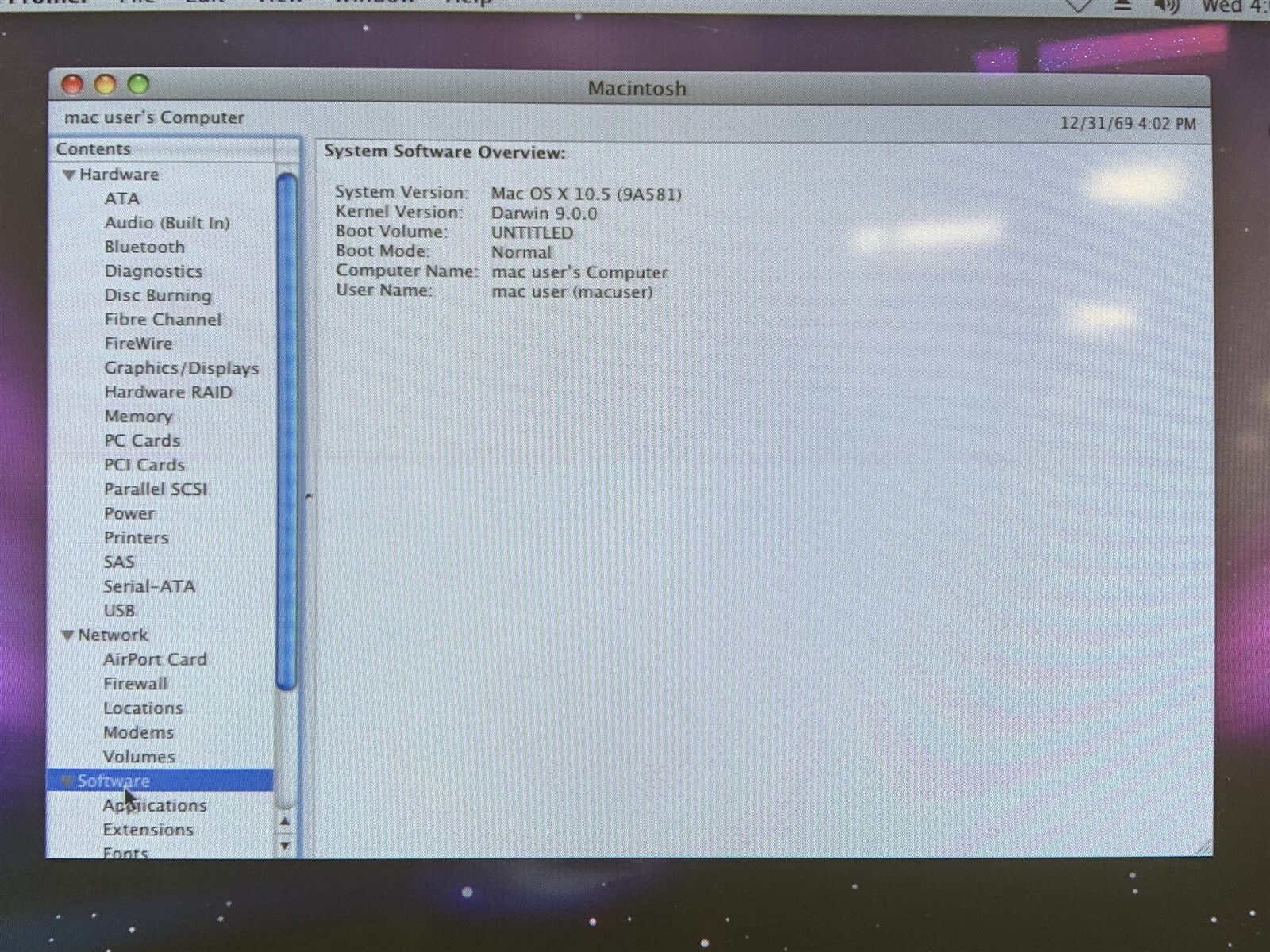The height and width of the screenshot is (952, 1270).
Task: Open the Diagnostics entry
Action: [153, 271]
